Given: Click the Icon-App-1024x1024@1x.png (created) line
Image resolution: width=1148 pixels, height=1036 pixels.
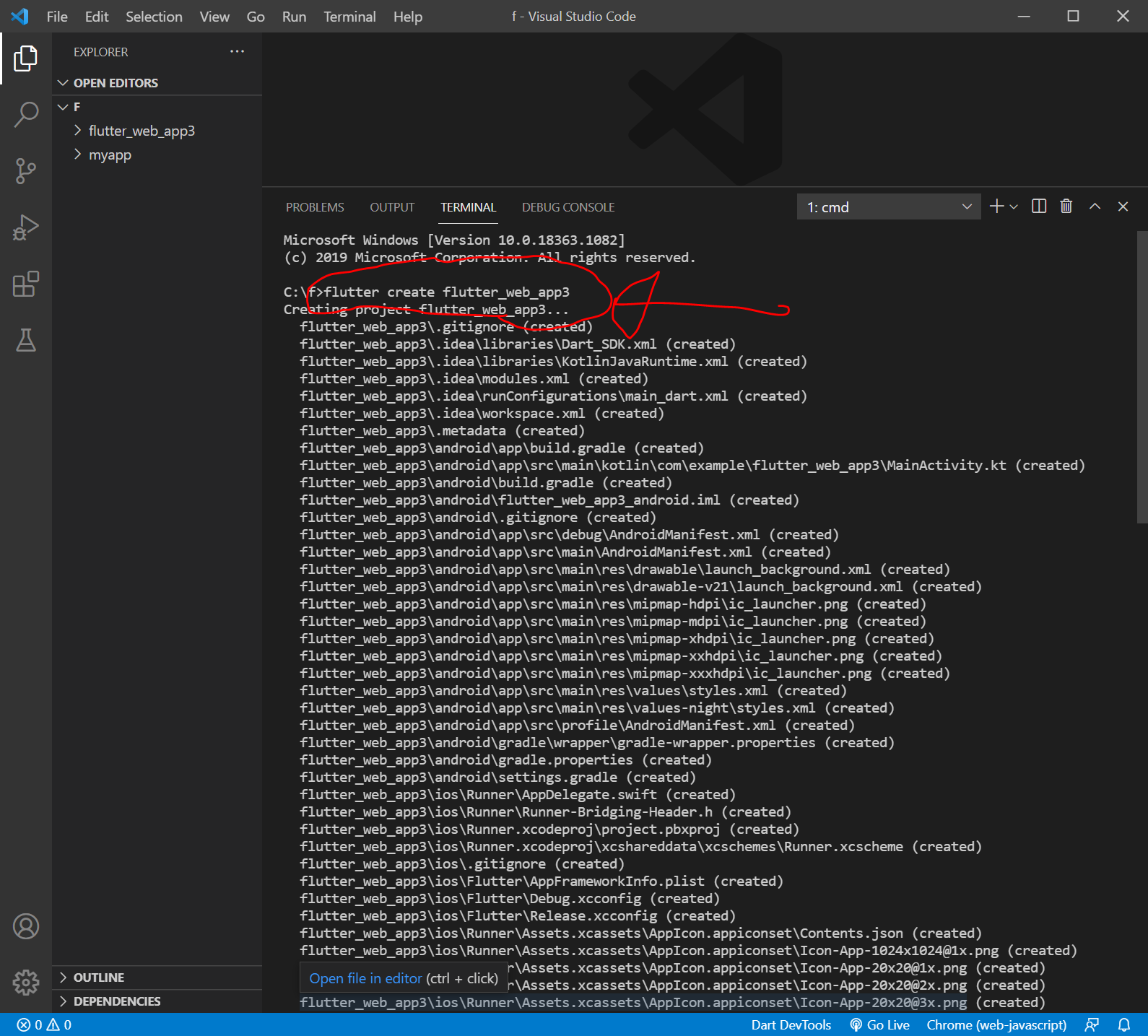Looking at the screenshot, I should point(688,951).
